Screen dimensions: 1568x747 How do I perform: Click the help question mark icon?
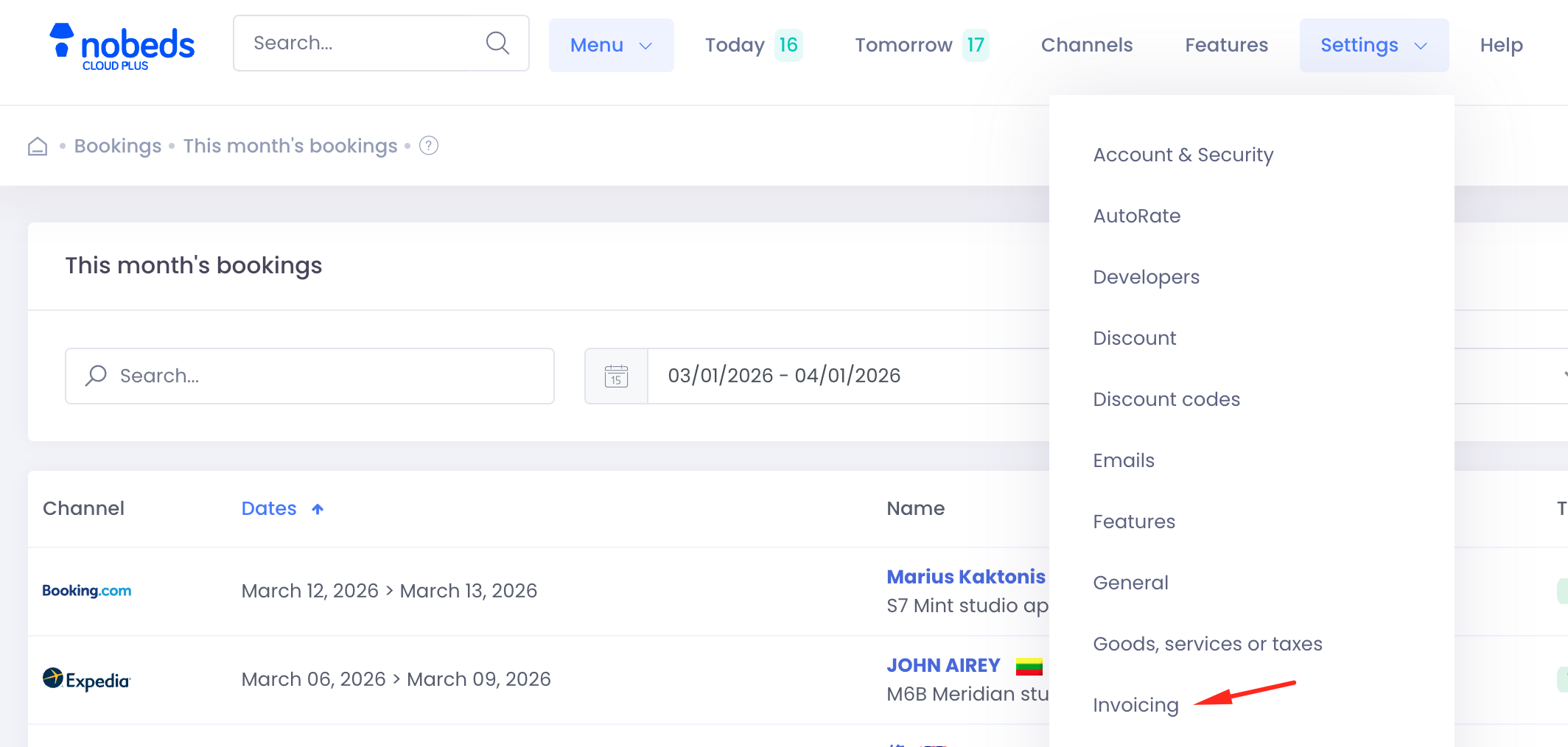pyautogui.click(x=429, y=146)
